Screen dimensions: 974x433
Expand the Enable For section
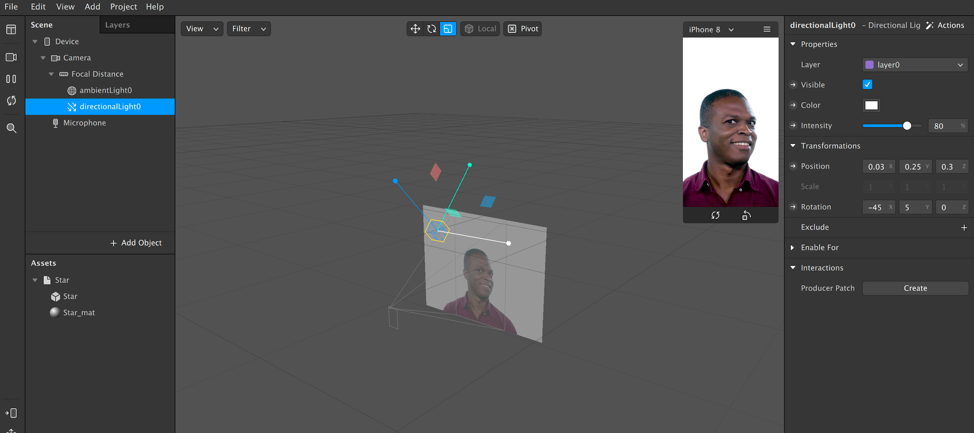(x=793, y=247)
